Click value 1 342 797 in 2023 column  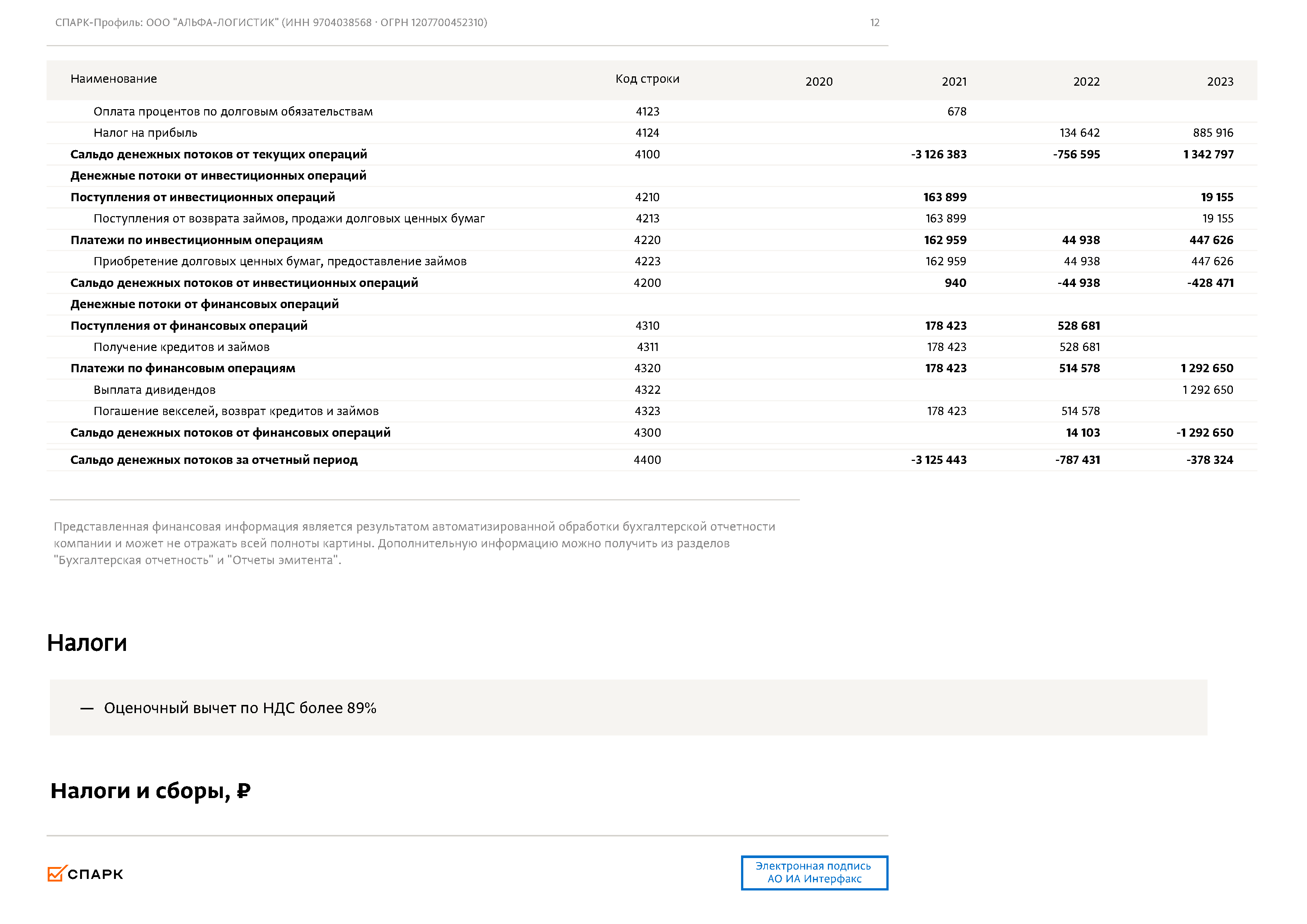click(x=1208, y=155)
